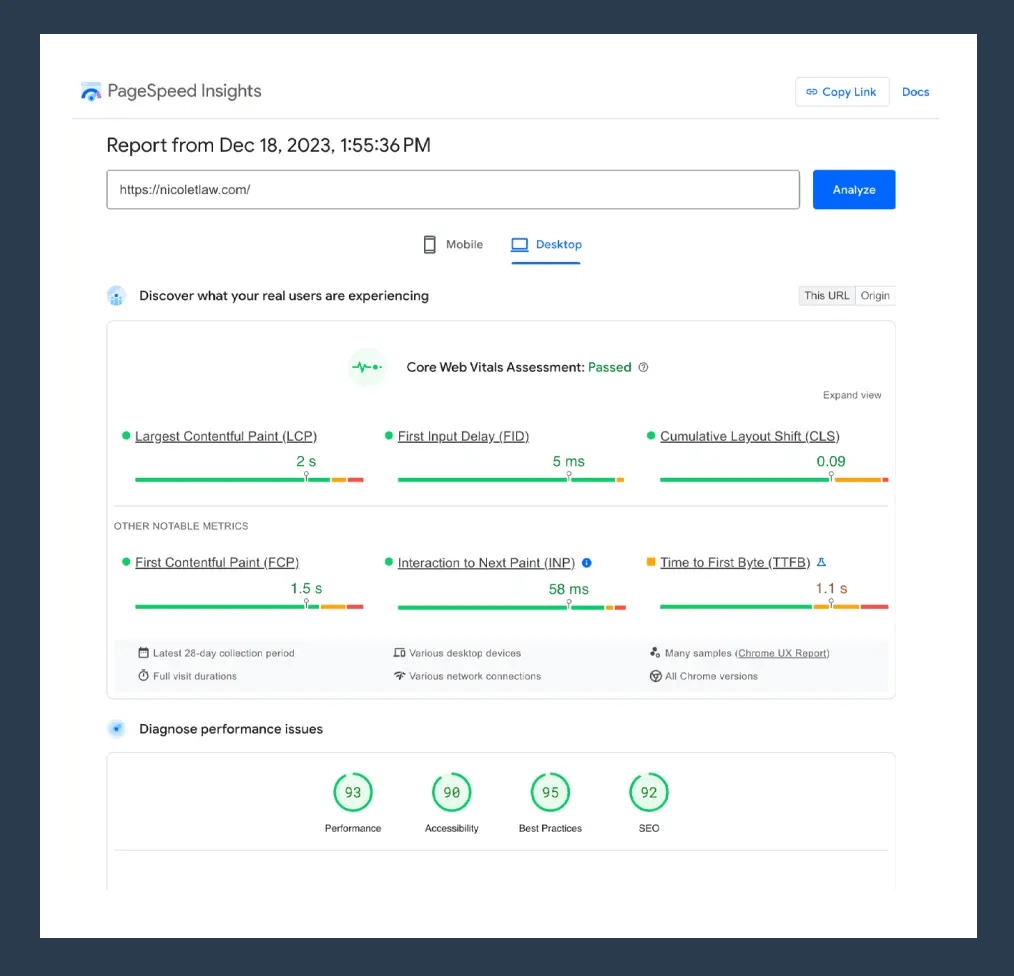Click the chain icon in Copy Link

[x=811, y=92]
